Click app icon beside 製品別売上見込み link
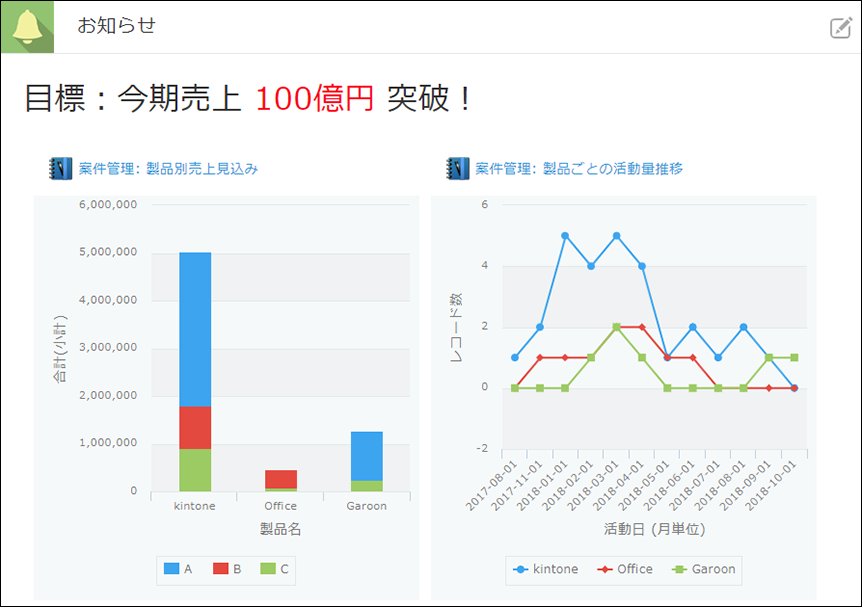The image size is (862, 607). (60, 169)
